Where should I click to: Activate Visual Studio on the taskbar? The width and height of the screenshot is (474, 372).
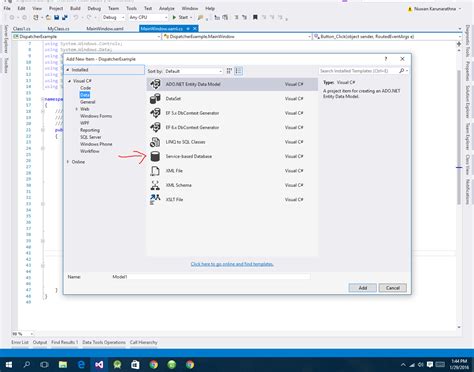[99, 365]
